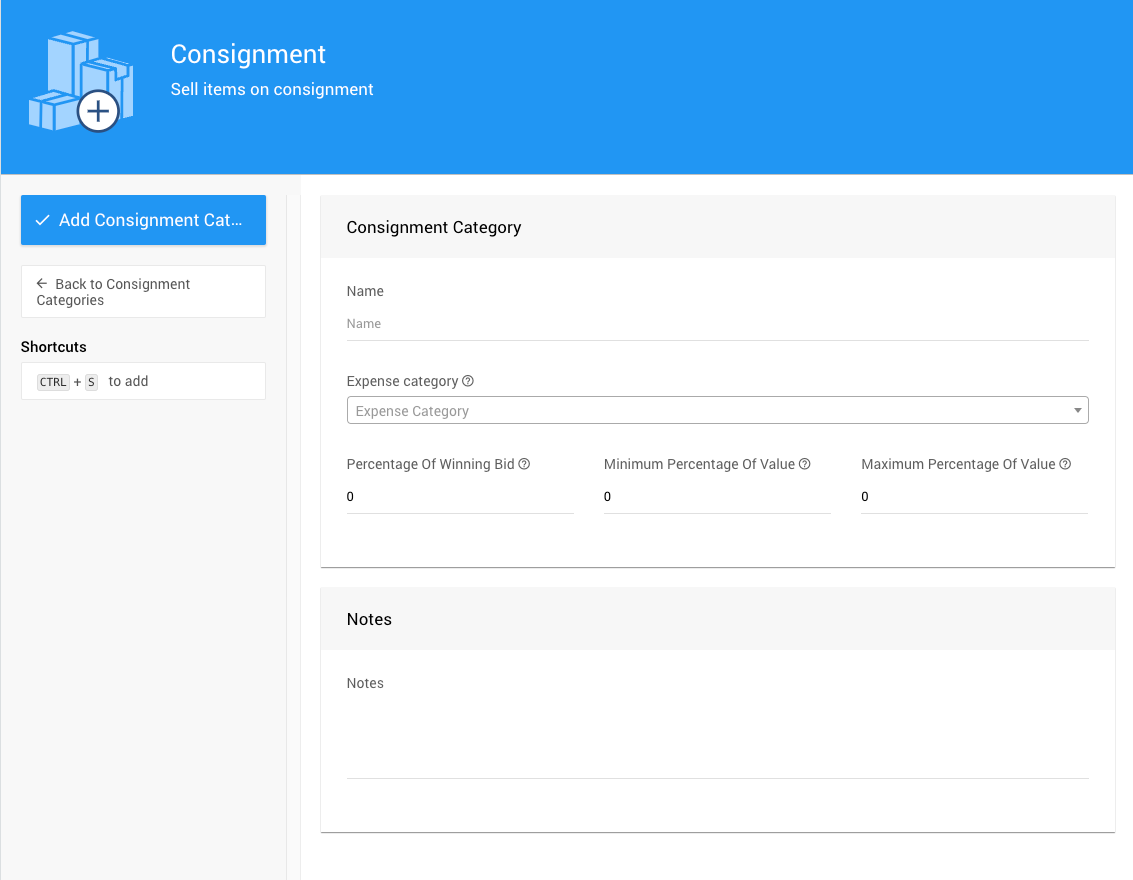
Task: Click inside the Notes text area
Action: click(716, 735)
